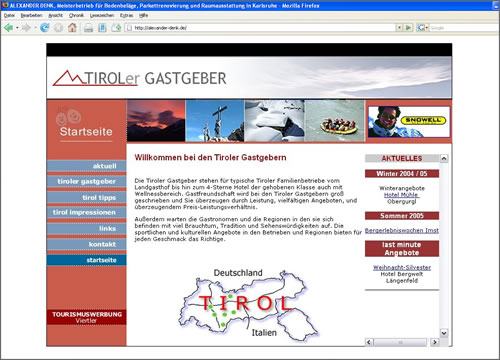Click the Winter 2004 / 05 heading
Viewport: 500px width, 360px height.
click(402, 174)
